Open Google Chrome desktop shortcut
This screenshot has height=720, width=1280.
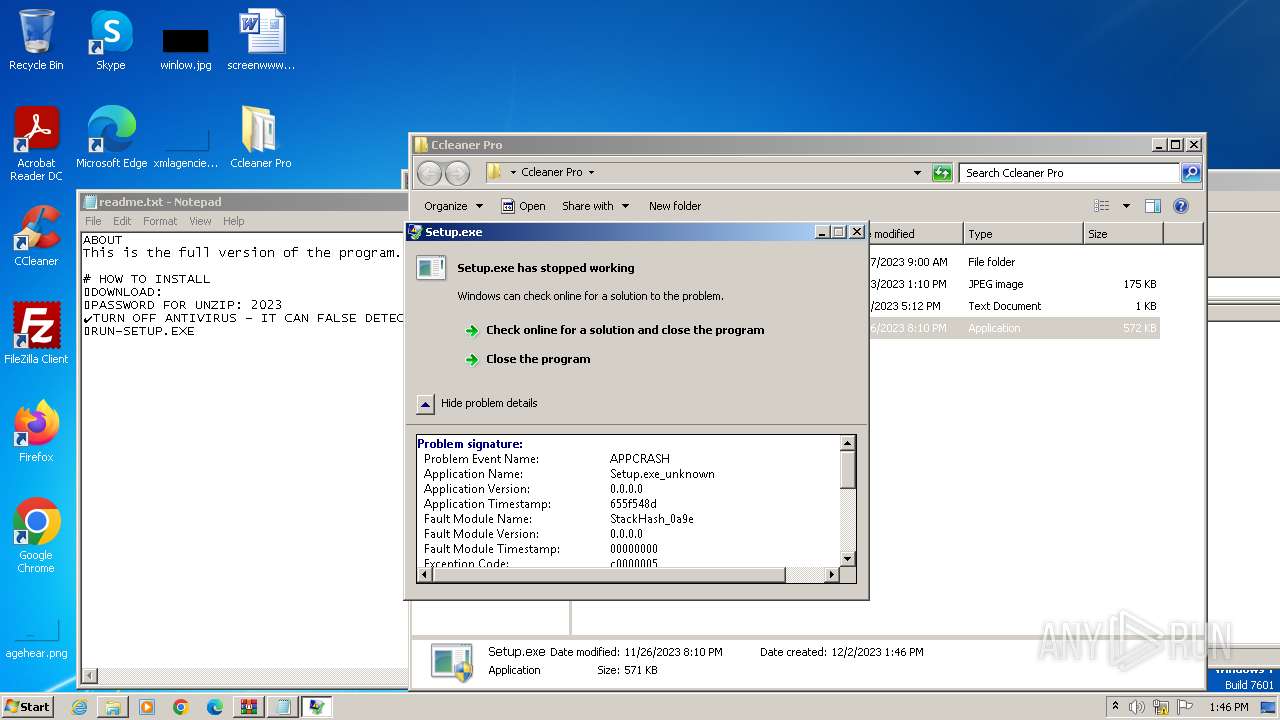pyautogui.click(x=36, y=535)
